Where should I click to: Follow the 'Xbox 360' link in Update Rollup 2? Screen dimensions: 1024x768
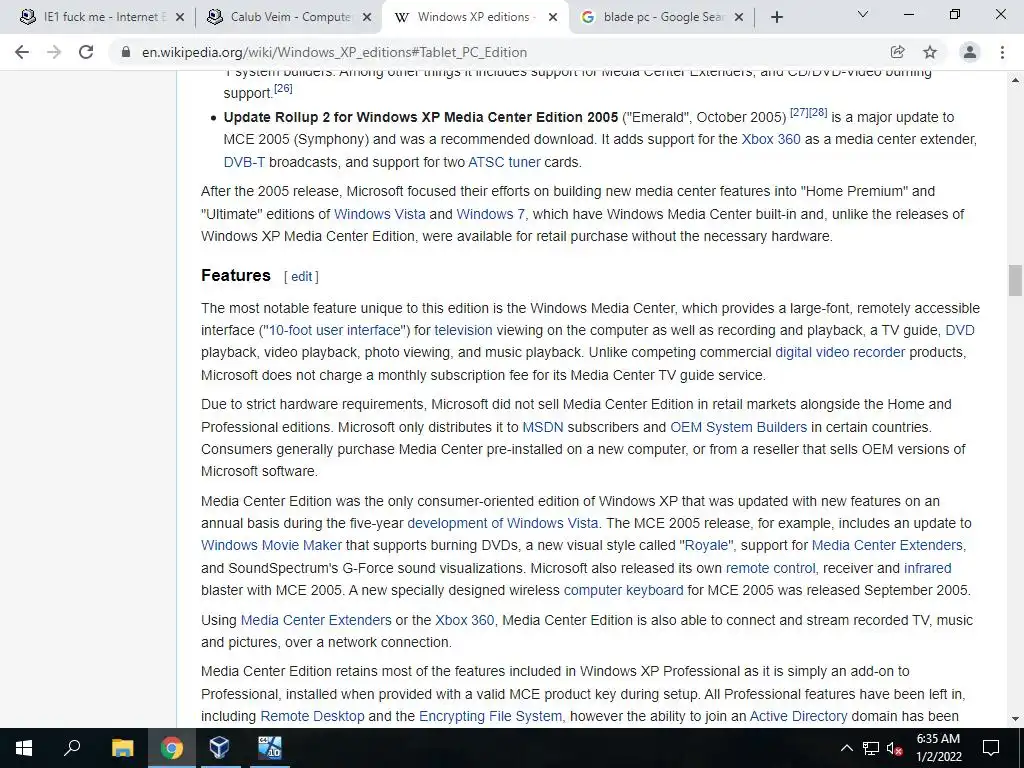[771, 139]
